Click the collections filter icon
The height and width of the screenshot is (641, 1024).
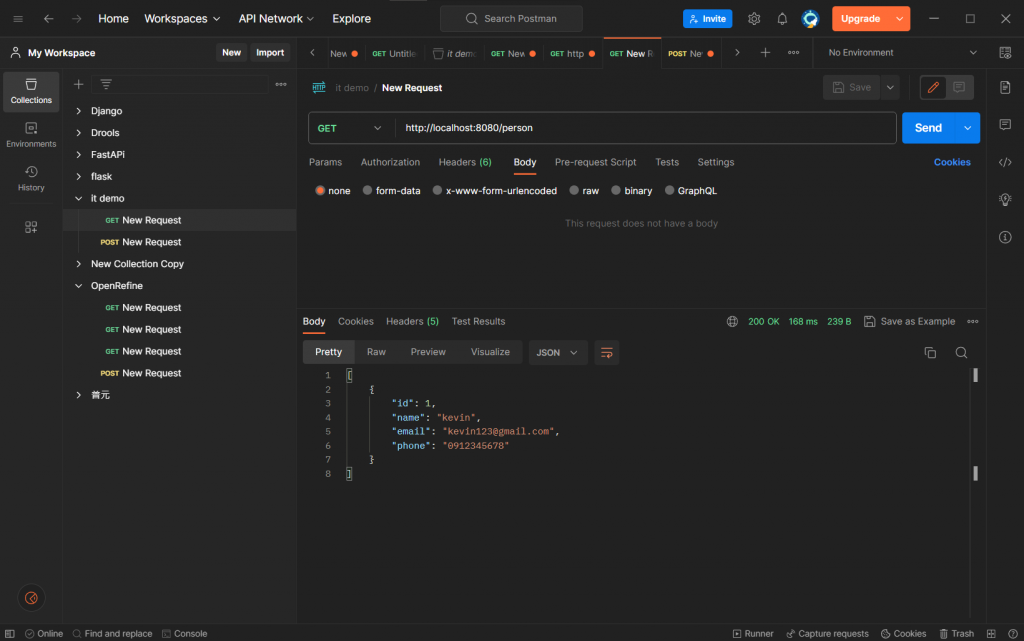[106, 84]
